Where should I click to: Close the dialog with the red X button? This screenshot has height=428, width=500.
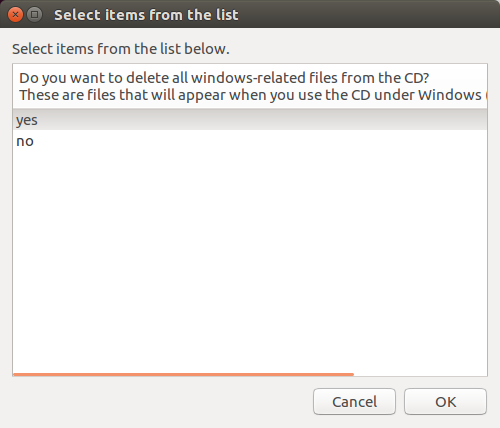[15, 15]
